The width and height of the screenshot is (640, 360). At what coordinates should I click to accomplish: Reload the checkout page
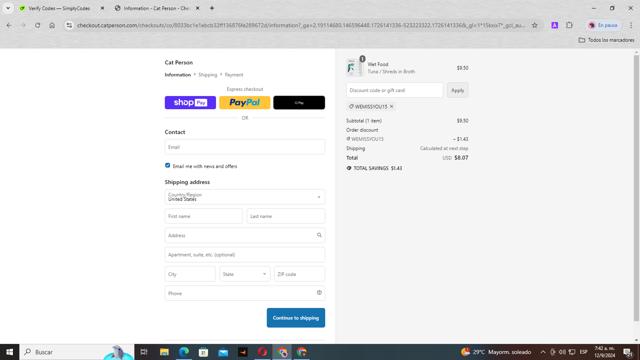pos(38,25)
